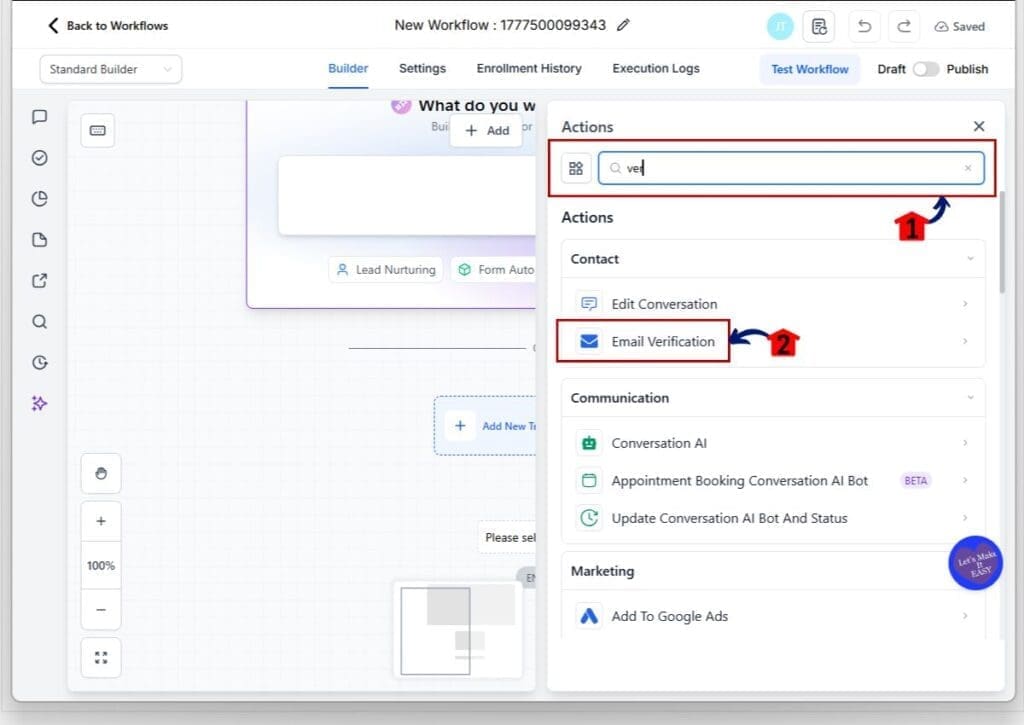Screen dimensions: 1024x725
Task: Select the hand pan tool
Action: coord(101,474)
